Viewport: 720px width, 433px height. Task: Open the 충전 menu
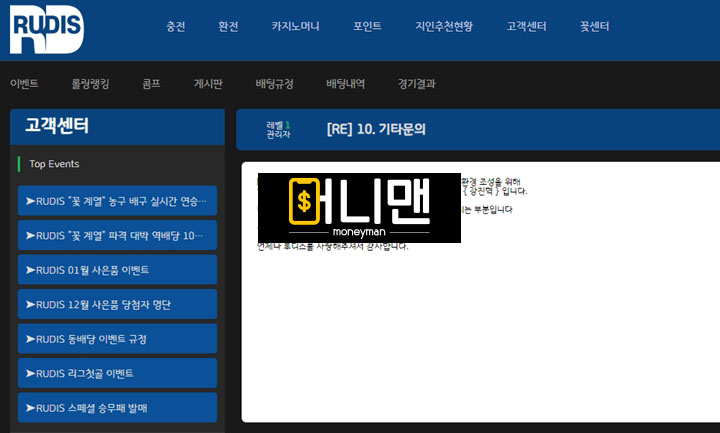pos(176,26)
